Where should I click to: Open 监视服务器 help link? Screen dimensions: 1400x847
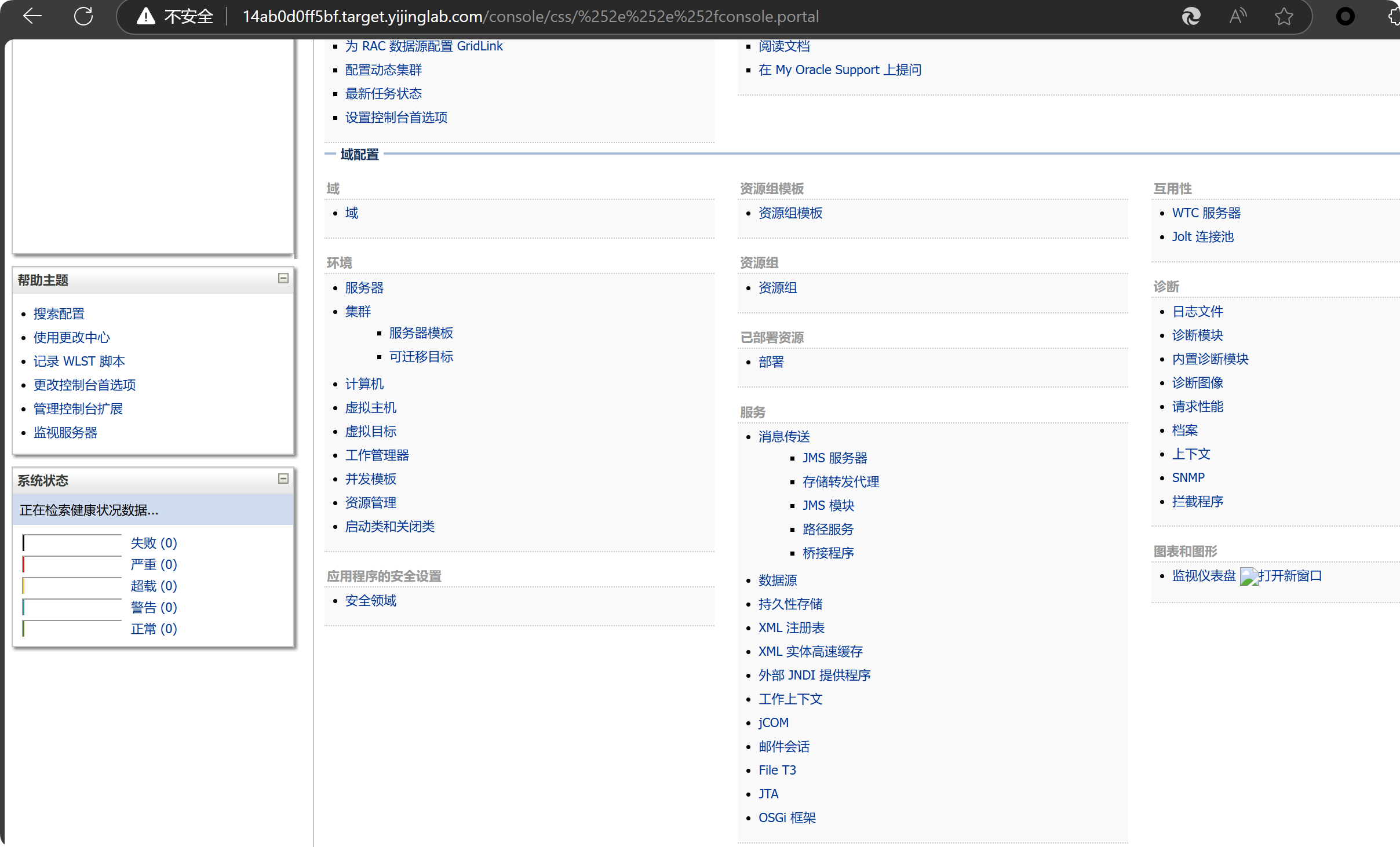65,432
